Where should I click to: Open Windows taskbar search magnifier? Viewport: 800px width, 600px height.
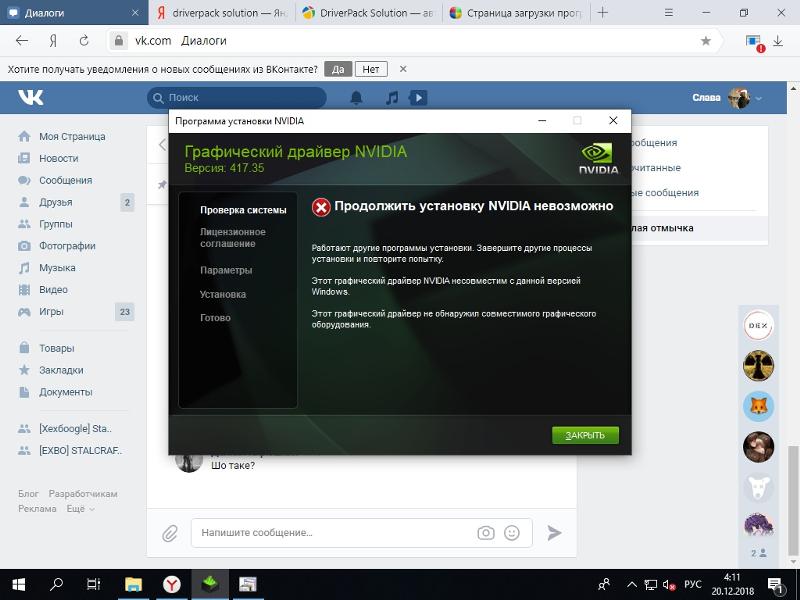[56, 585]
